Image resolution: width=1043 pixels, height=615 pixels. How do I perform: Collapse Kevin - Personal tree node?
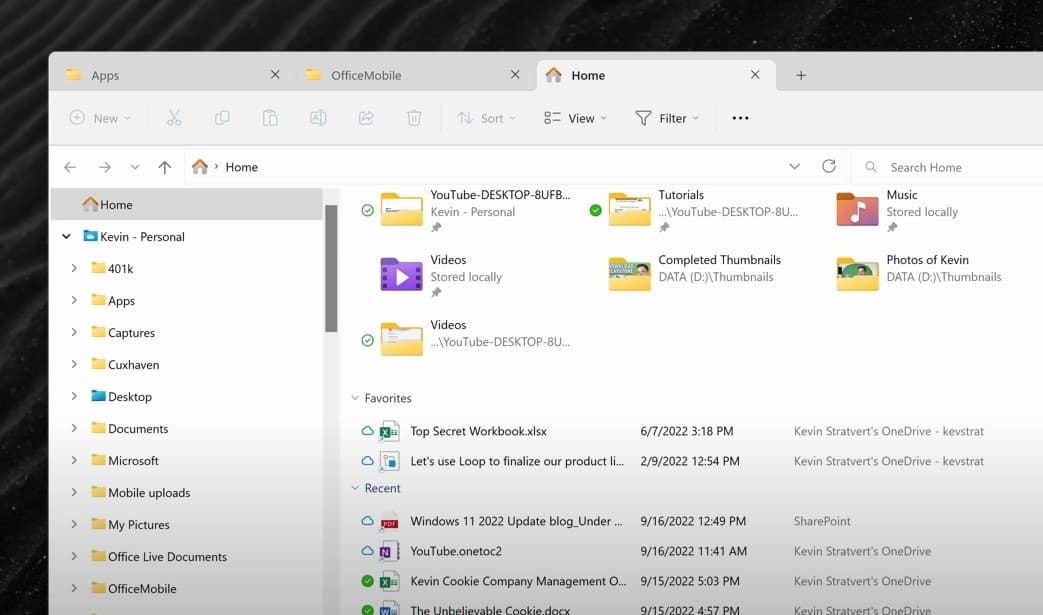tap(67, 237)
